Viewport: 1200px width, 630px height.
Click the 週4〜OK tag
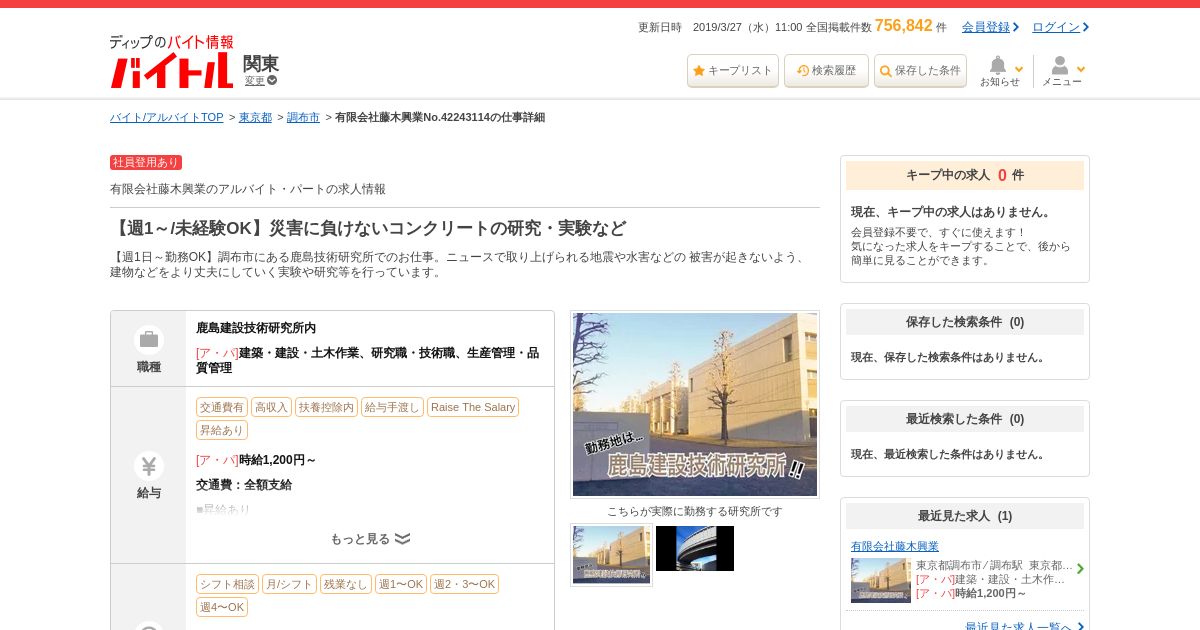[222, 607]
